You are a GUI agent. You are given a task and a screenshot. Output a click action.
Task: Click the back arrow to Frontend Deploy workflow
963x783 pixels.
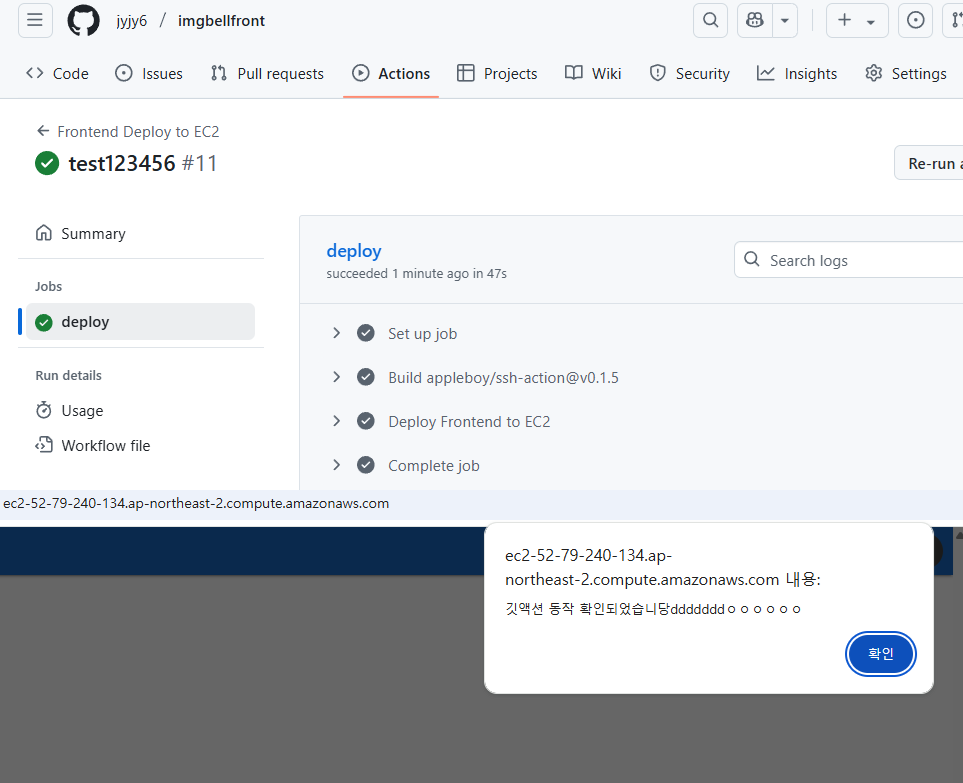tap(43, 131)
